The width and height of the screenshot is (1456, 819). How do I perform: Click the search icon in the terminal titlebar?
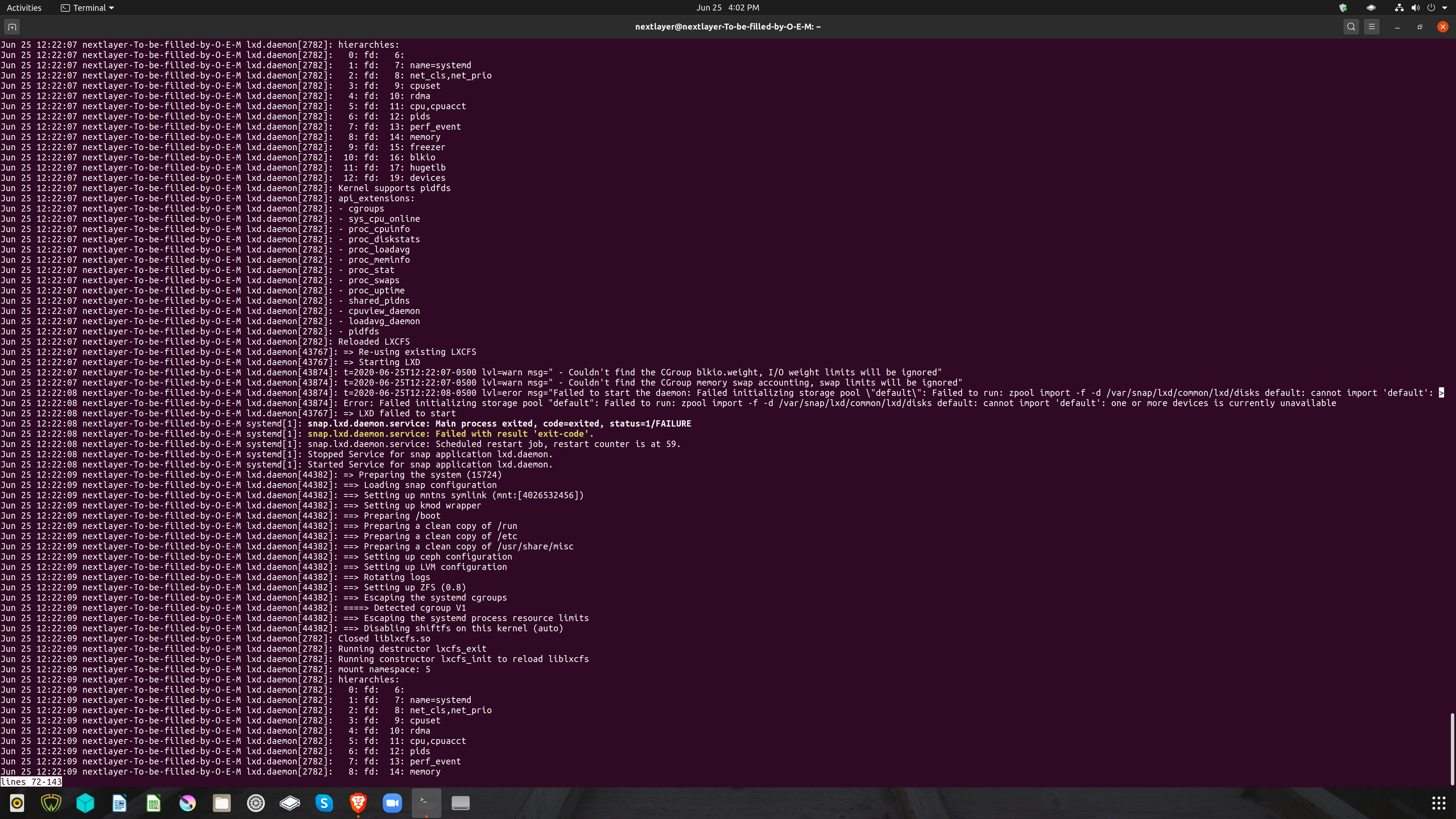point(1351,26)
